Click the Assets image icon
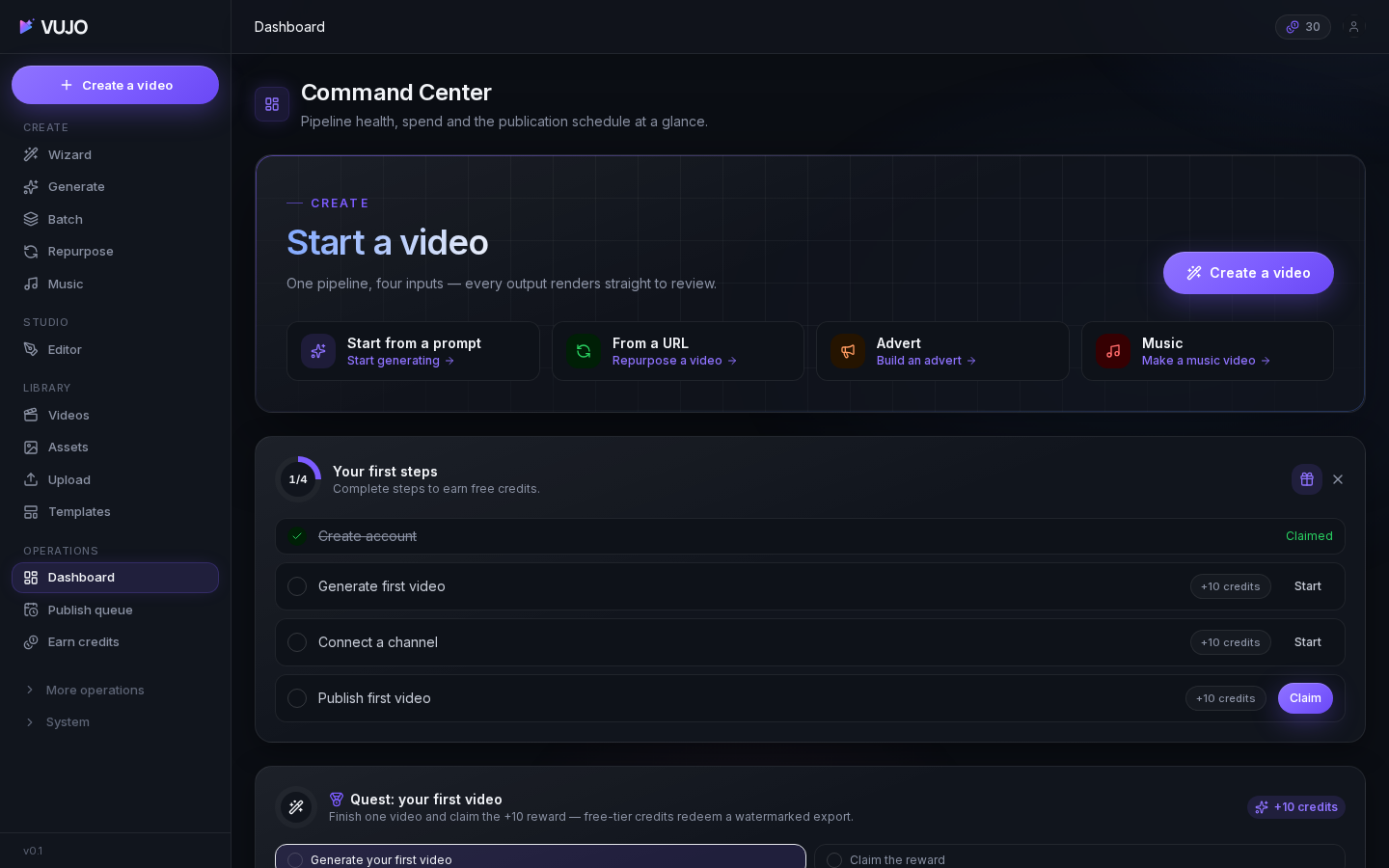 [x=31, y=448]
